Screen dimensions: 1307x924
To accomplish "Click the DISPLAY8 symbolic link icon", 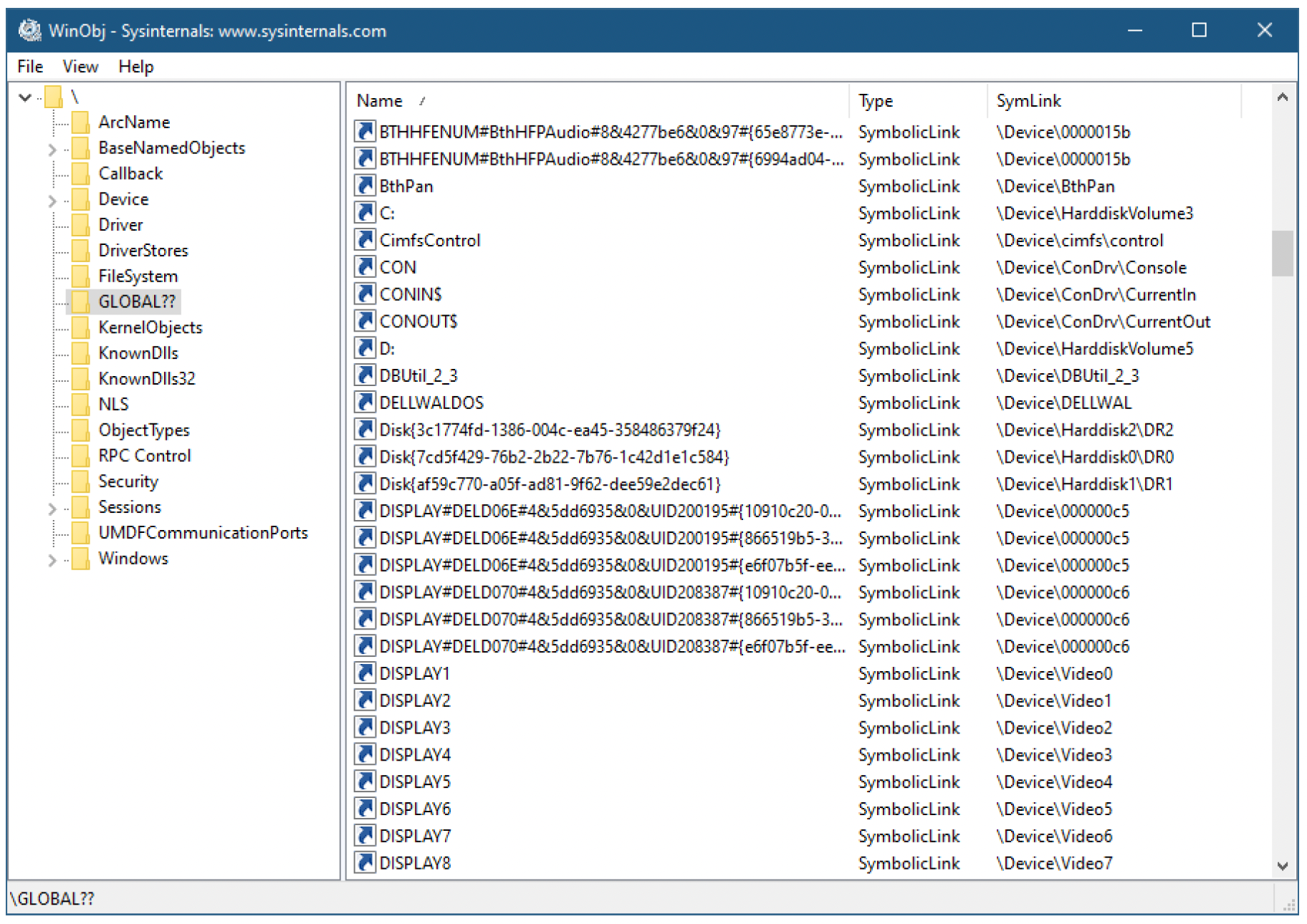I will (x=365, y=863).
